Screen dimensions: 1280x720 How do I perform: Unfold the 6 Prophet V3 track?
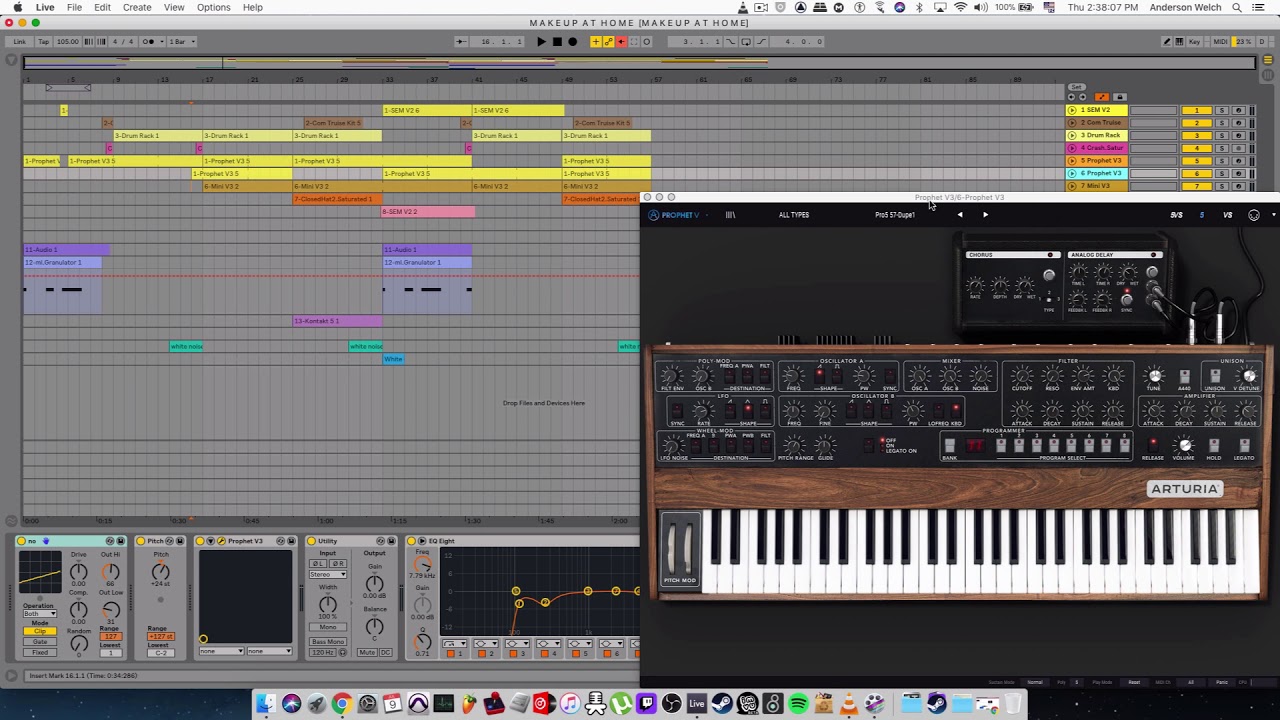1072,173
